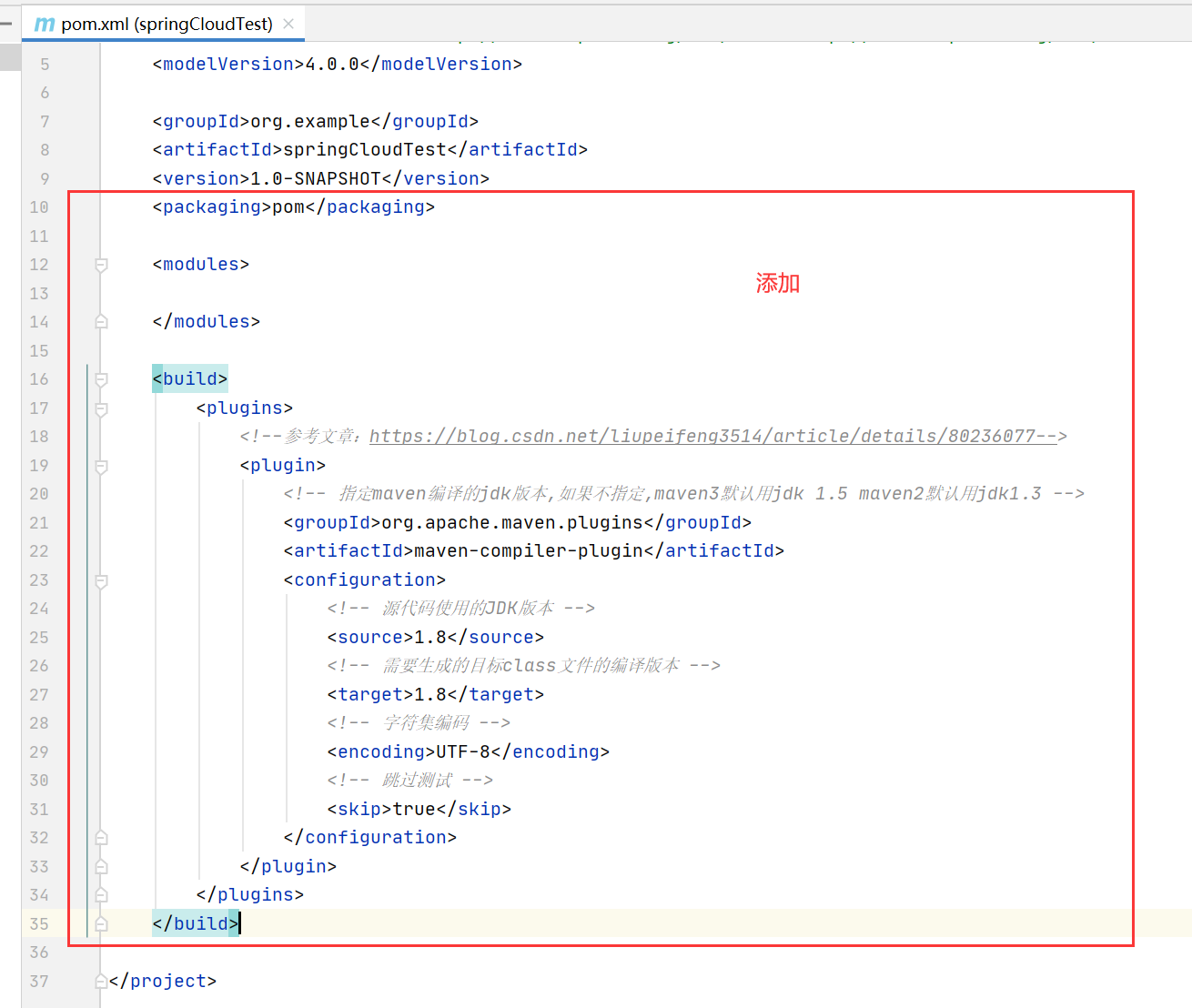The height and width of the screenshot is (1008, 1192).
Task: Collapse the build block at line 16
Action: tap(101, 379)
